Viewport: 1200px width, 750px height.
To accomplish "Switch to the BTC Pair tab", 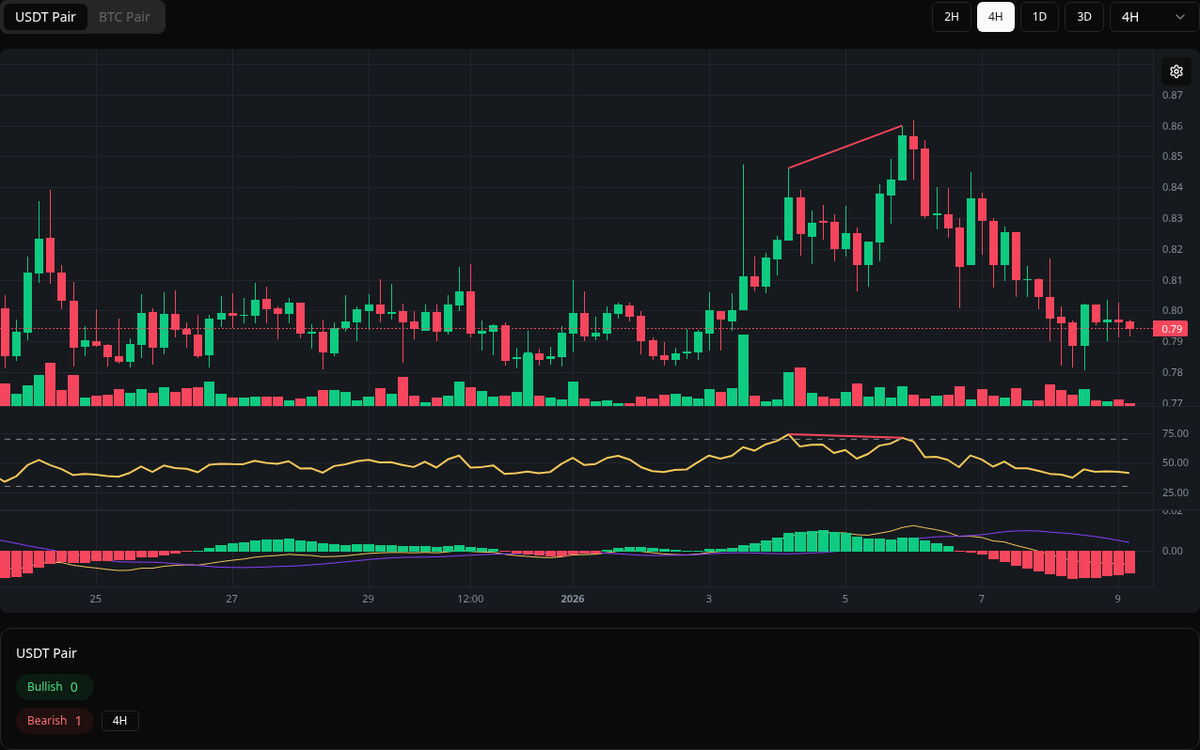I will 123,17.
